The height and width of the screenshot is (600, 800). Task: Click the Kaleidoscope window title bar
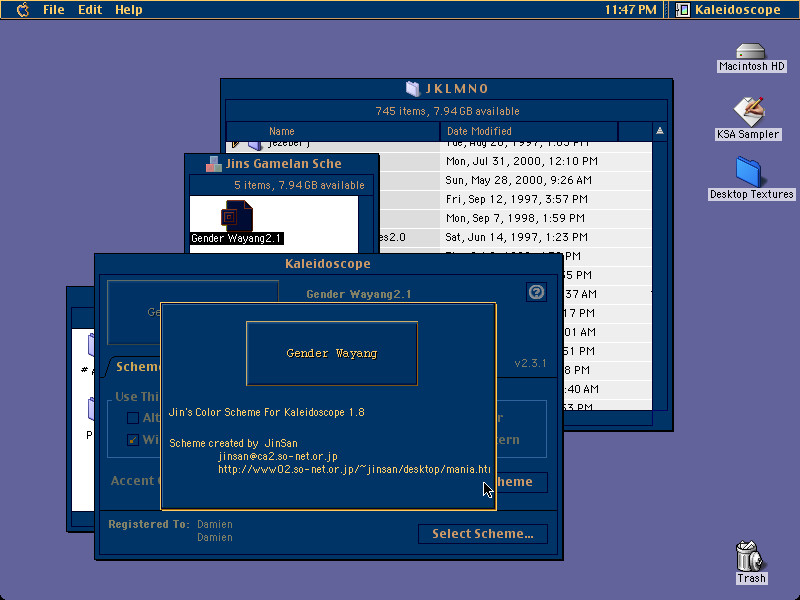[328, 264]
